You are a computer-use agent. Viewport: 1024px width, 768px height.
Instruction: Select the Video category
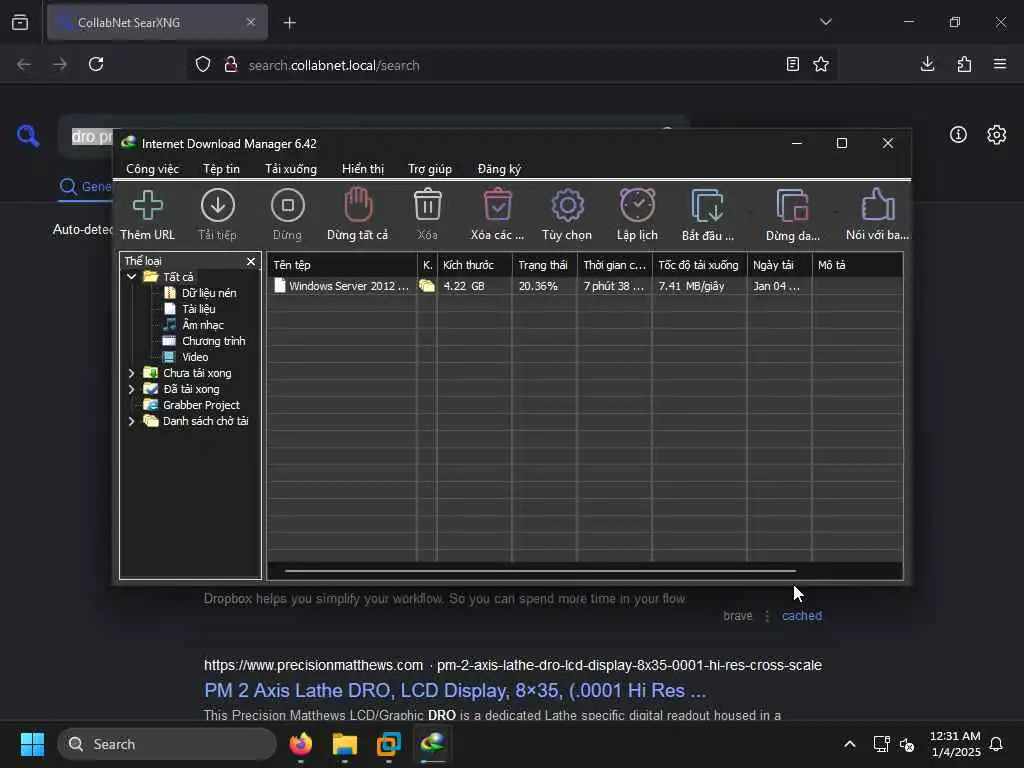pyautogui.click(x=195, y=357)
